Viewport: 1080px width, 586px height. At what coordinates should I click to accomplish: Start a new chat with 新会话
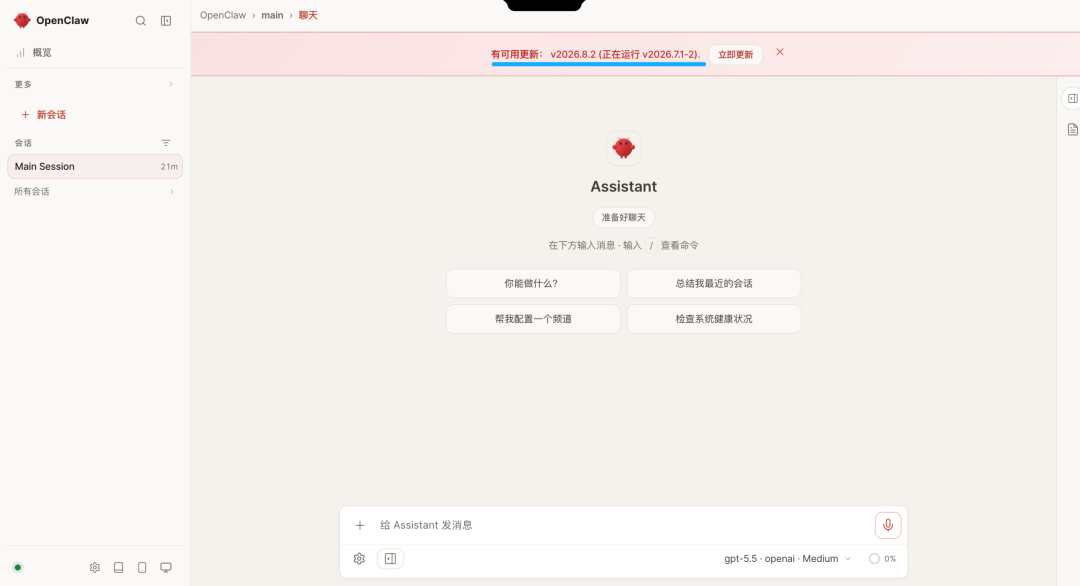point(51,115)
